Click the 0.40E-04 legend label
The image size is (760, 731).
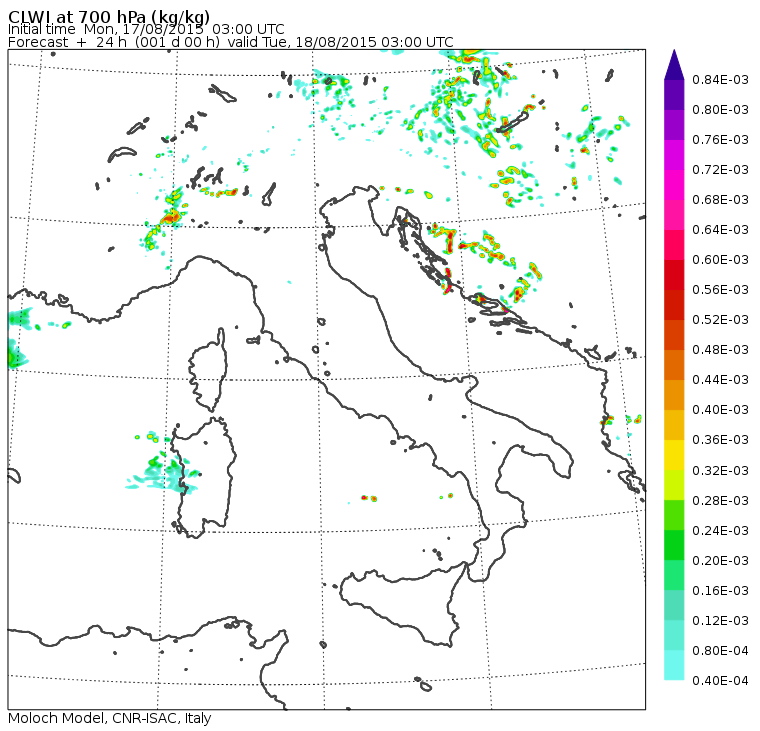point(720,681)
